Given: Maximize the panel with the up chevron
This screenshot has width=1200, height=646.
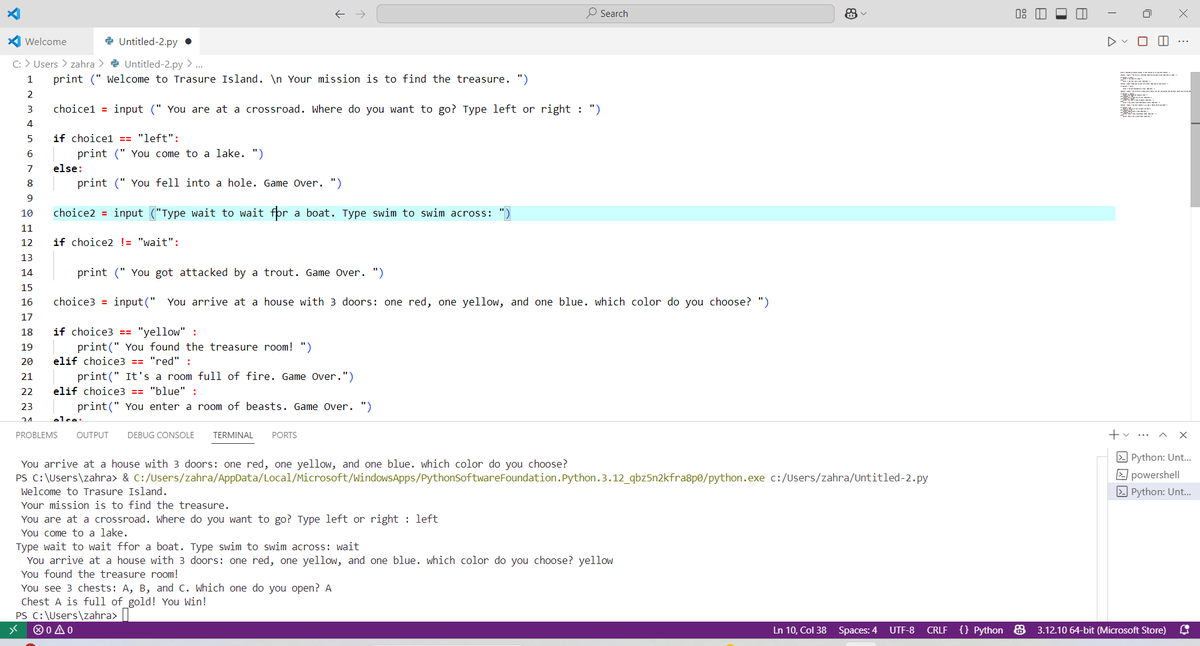Looking at the screenshot, I should [x=1164, y=435].
